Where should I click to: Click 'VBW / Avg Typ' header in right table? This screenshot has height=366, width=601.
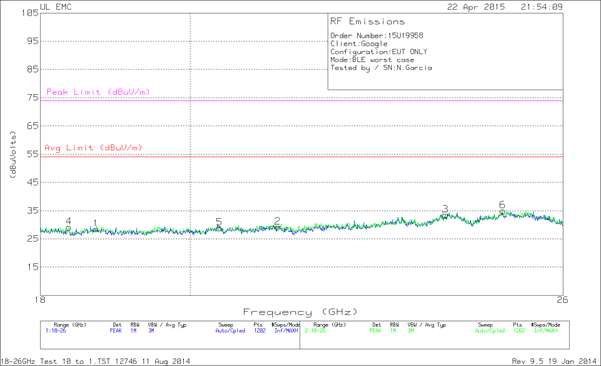pos(427,325)
